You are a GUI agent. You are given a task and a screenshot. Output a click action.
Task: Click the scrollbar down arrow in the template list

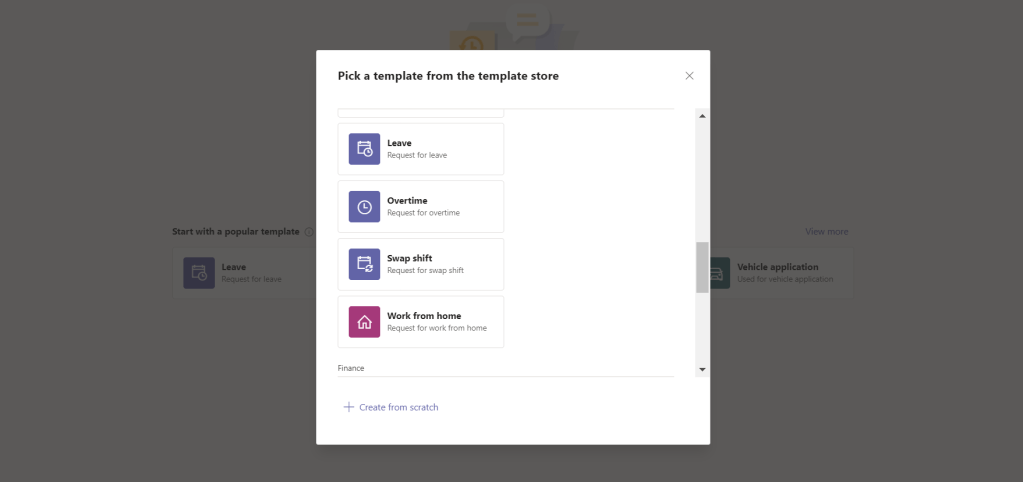coord(702,369)
